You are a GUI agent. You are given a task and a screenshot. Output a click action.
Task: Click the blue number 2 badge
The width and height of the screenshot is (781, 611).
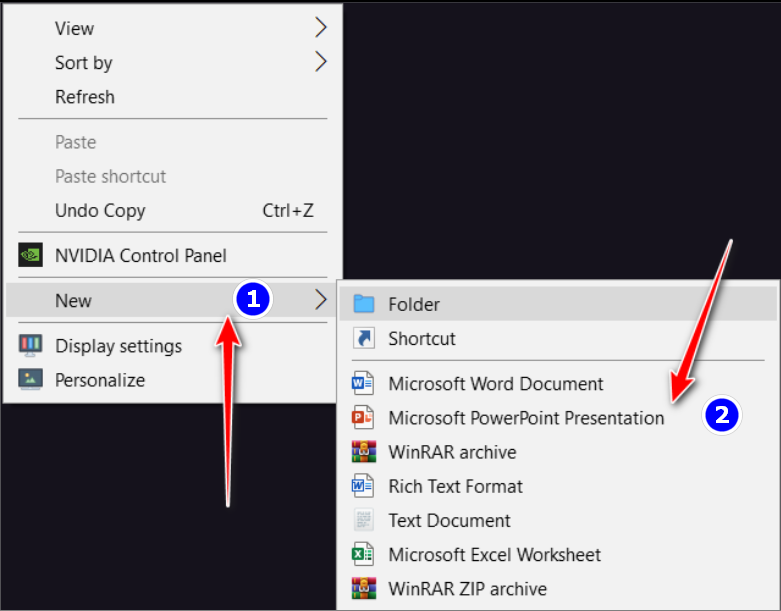coord(722,415)
